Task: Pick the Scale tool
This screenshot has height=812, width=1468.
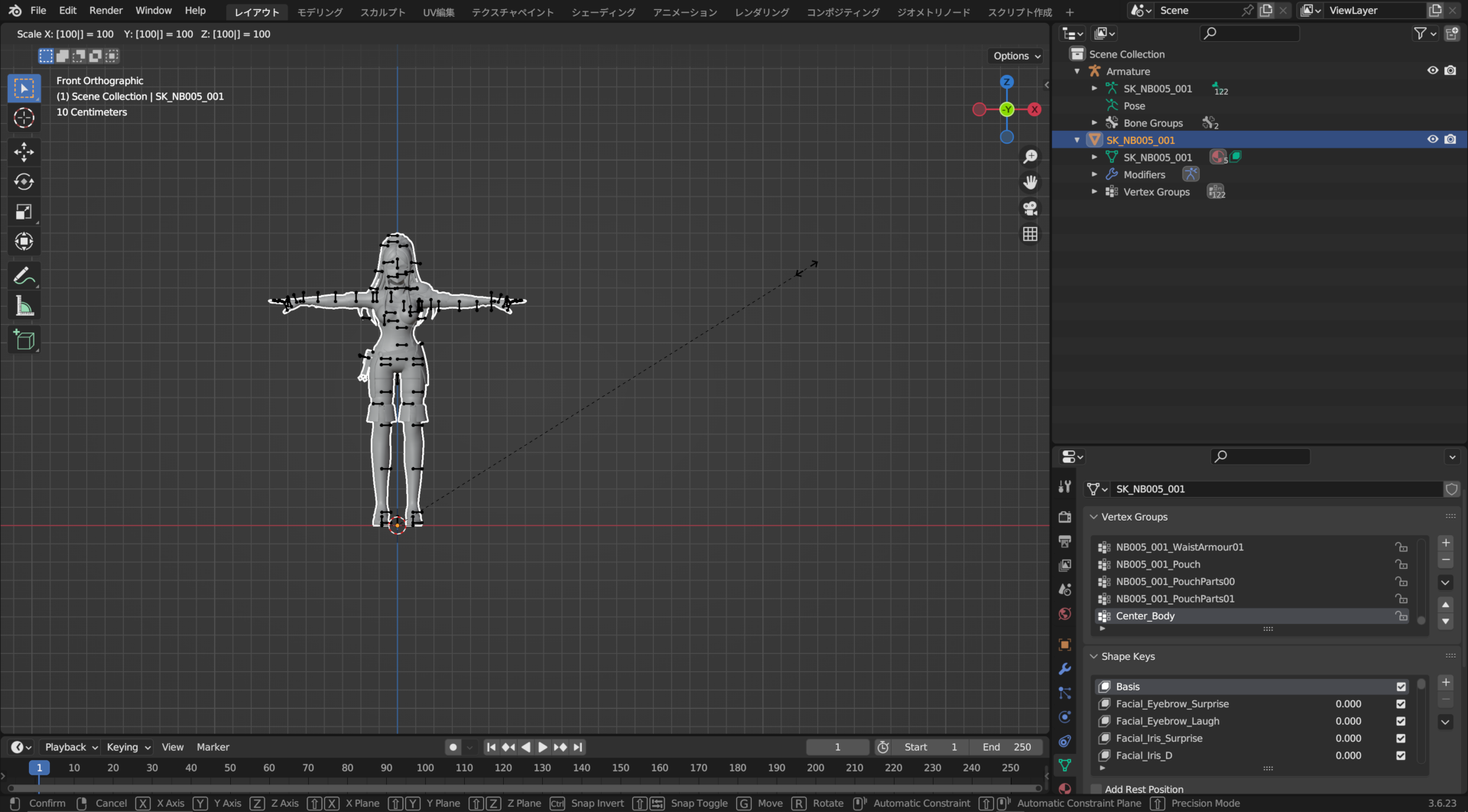Action: pos(24,212)
